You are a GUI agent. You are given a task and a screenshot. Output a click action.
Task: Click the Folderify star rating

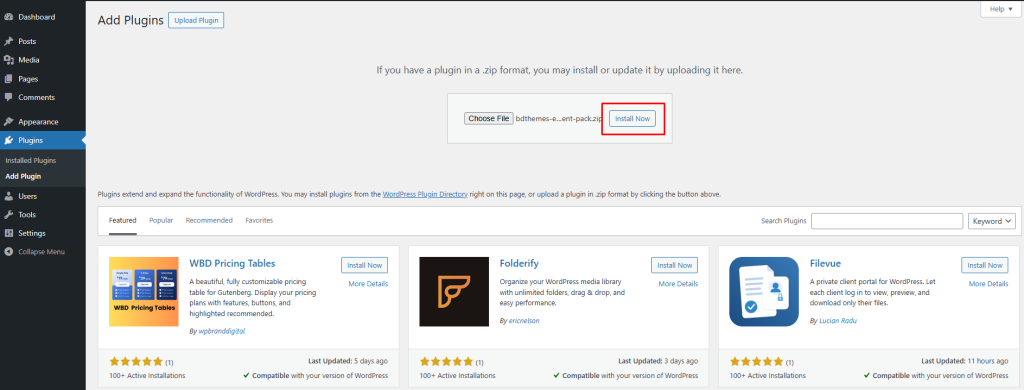[x=446, y=361]
